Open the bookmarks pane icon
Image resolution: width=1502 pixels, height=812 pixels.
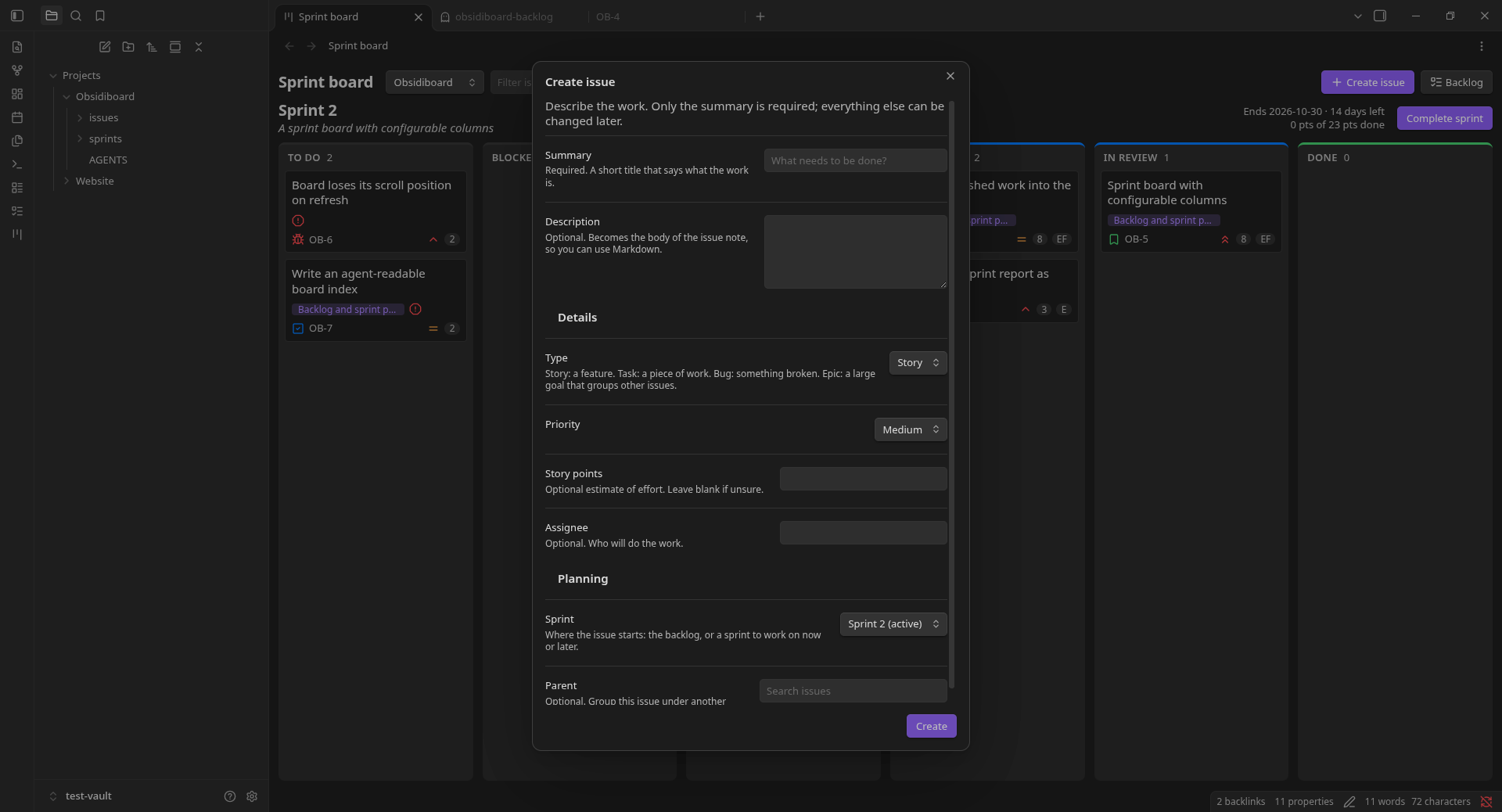coord(100,16)
